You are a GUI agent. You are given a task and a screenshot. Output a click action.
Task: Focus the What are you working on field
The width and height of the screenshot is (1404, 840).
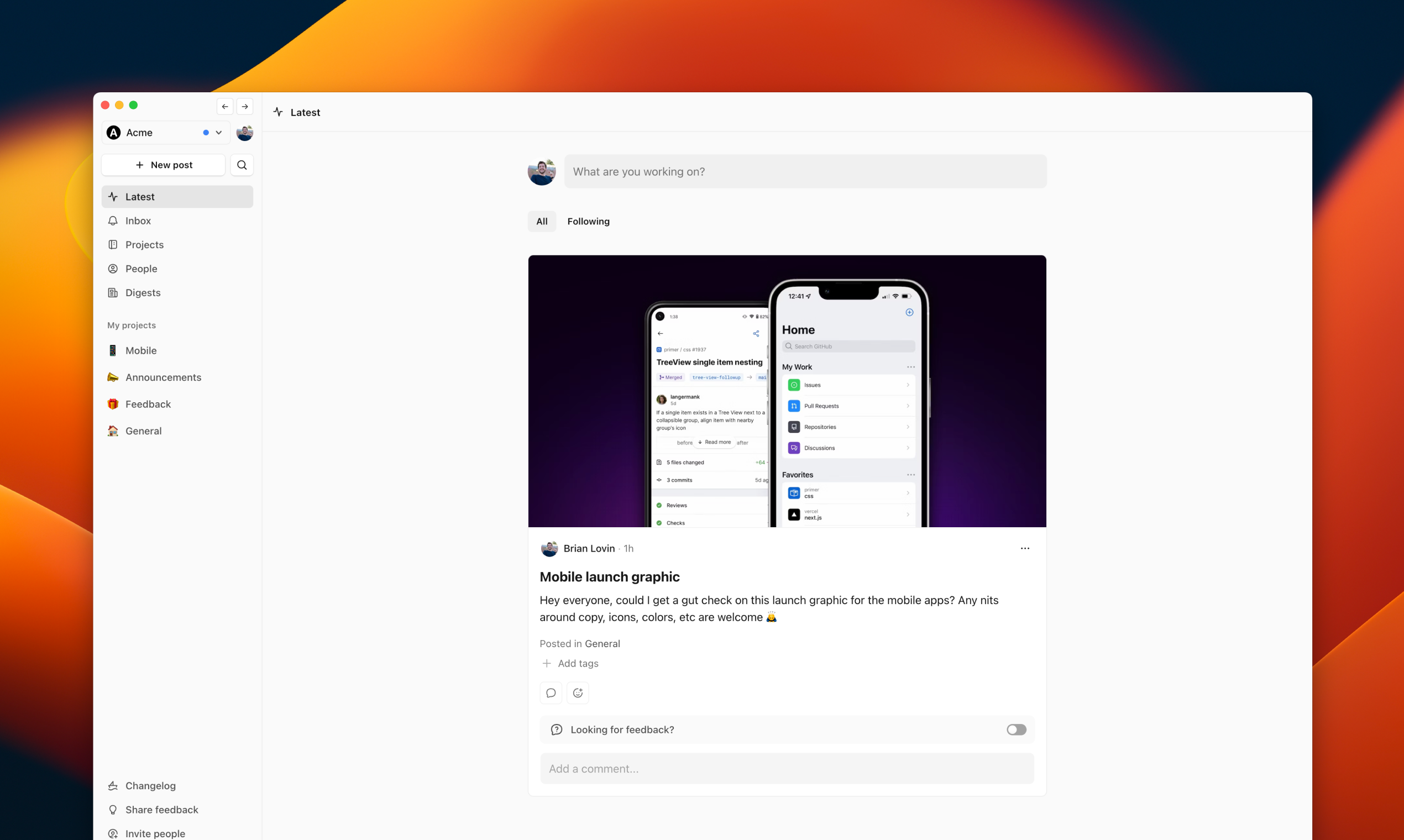click(805, 171)
